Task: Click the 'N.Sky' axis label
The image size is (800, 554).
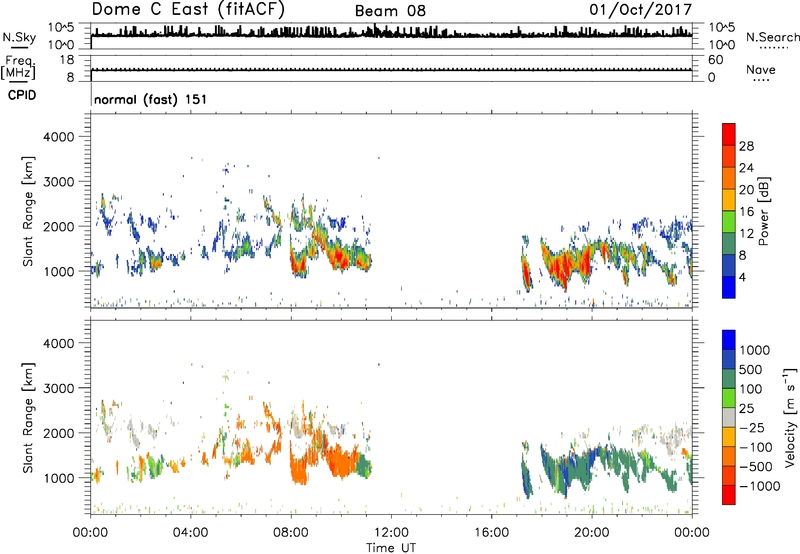Action: (19, 37)
